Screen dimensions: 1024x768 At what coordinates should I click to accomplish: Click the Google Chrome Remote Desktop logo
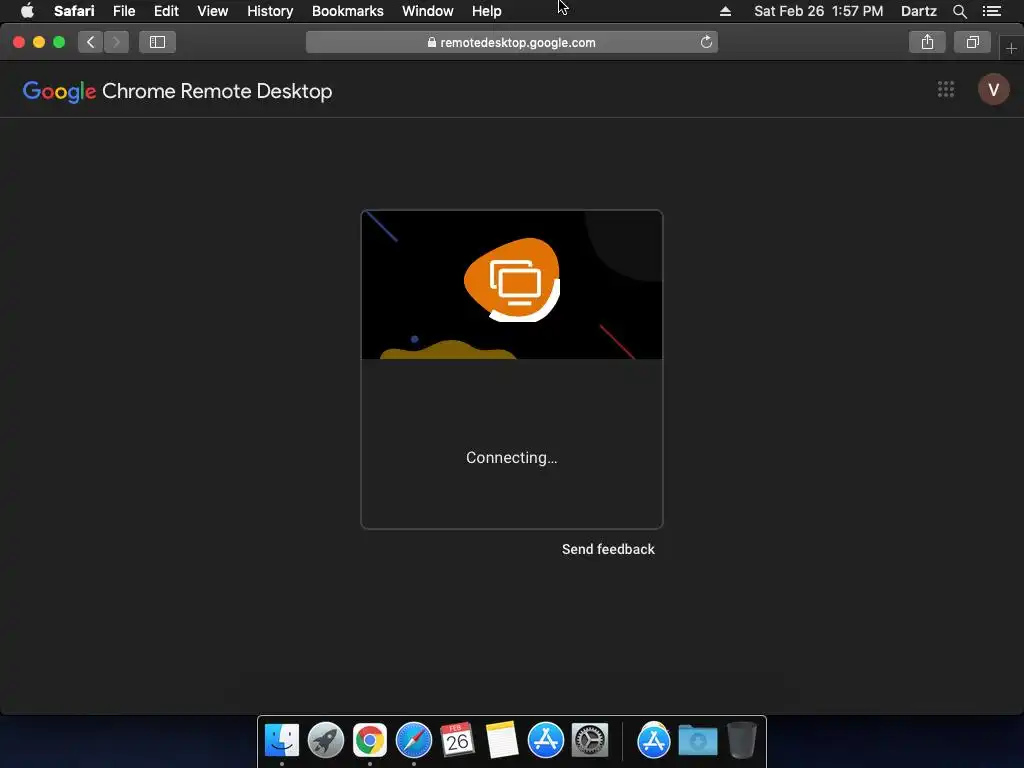click(178, 91)
